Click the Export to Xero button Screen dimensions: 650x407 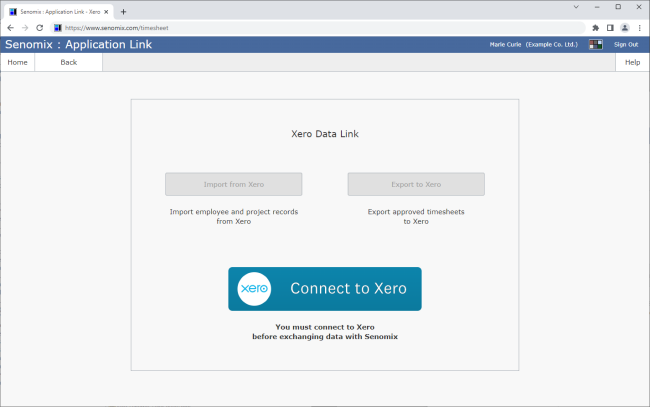[x=416, y=184]
